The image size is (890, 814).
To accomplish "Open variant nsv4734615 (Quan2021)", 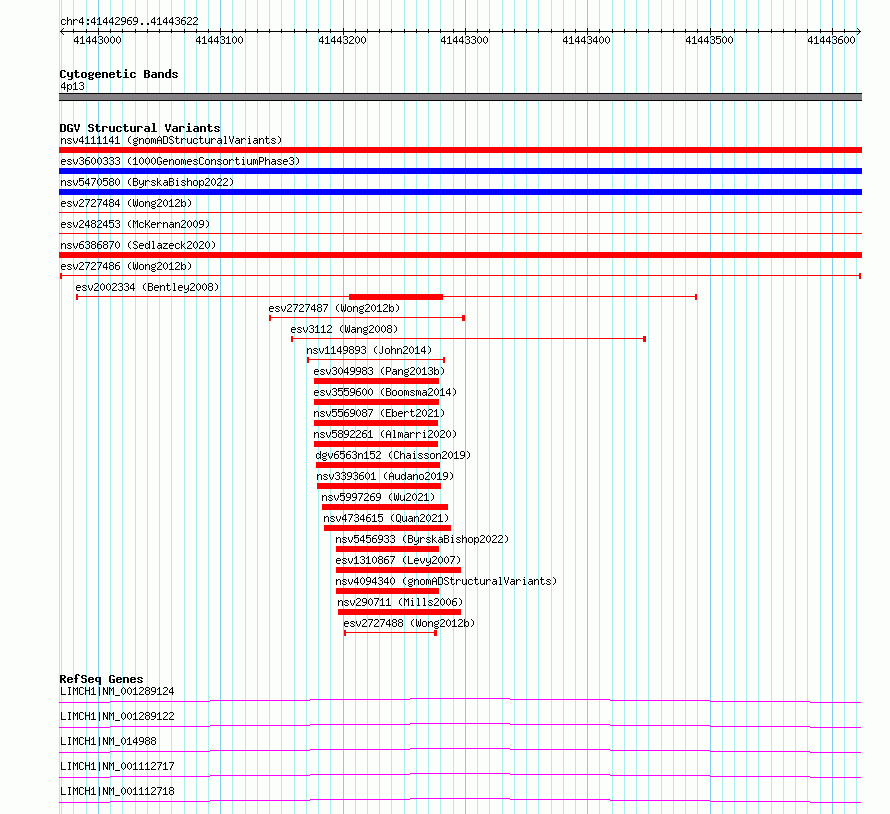I will [386, 518].
